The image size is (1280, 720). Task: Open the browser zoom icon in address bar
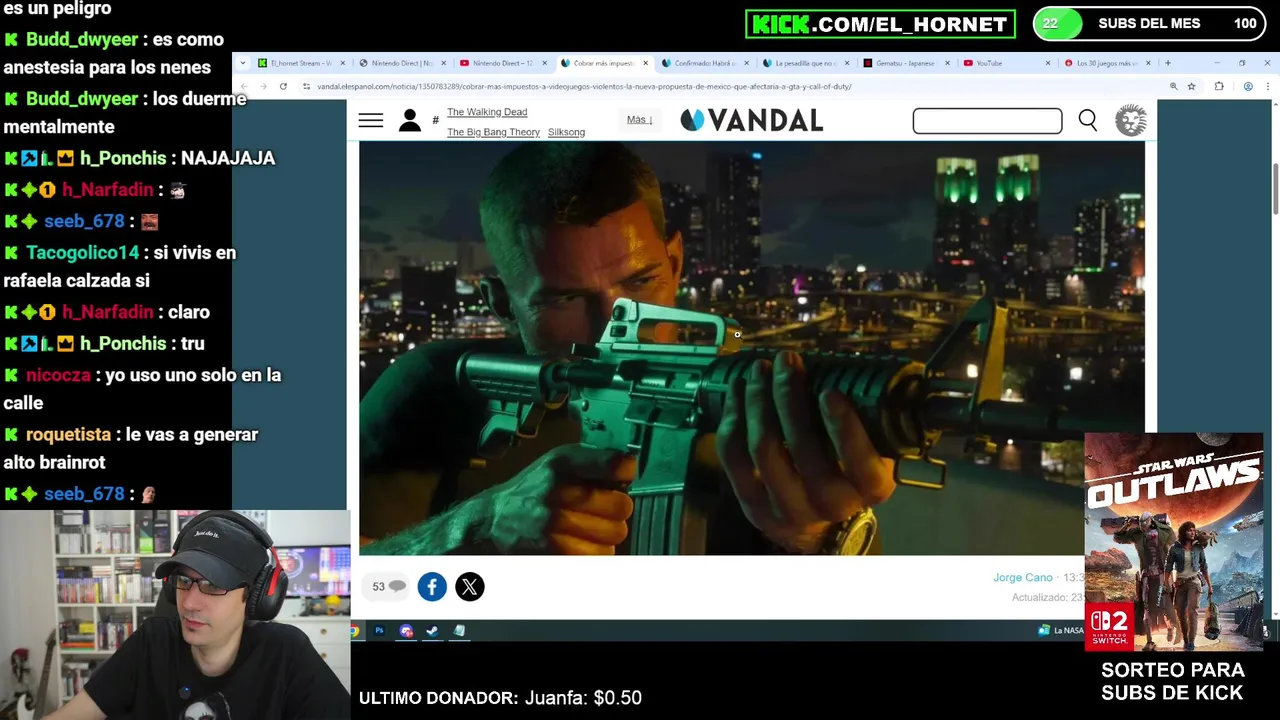(x=1173, y=86)
